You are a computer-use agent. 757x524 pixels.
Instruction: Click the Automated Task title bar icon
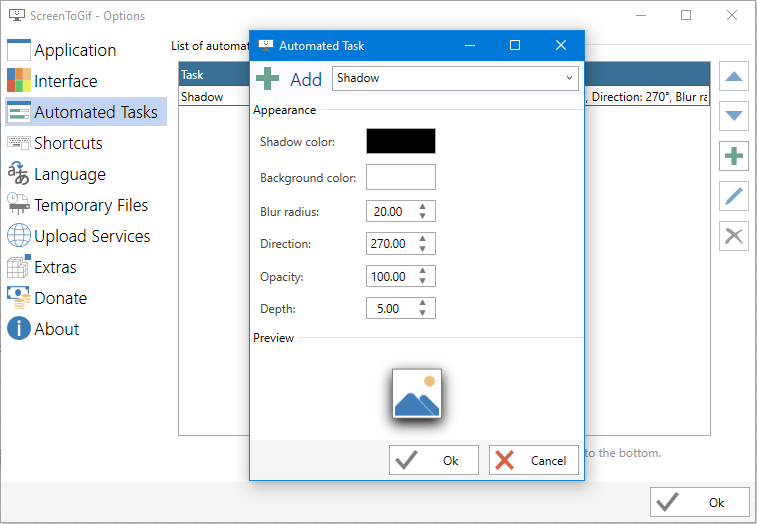pos(266,45)
